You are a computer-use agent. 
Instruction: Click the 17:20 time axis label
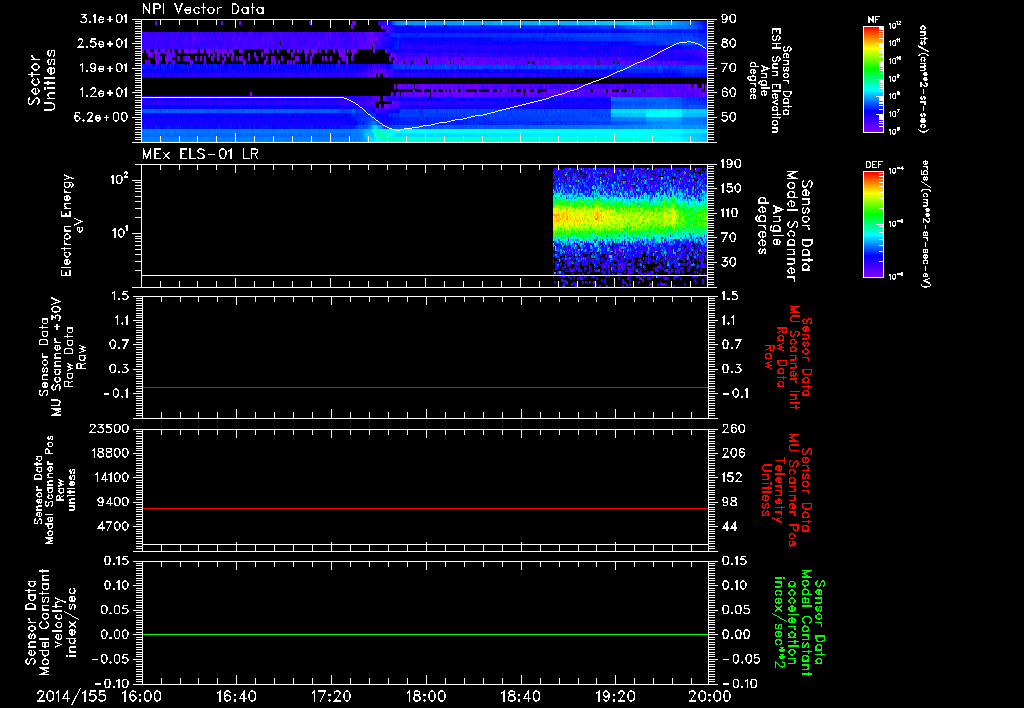[x=331, y=696]
